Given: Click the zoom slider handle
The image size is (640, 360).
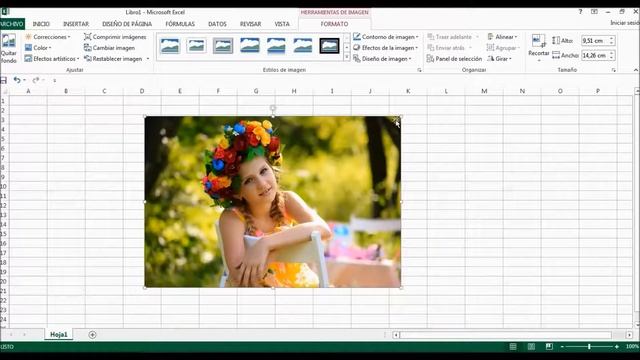Looking at the screenshot, I should tap(589, 347).
